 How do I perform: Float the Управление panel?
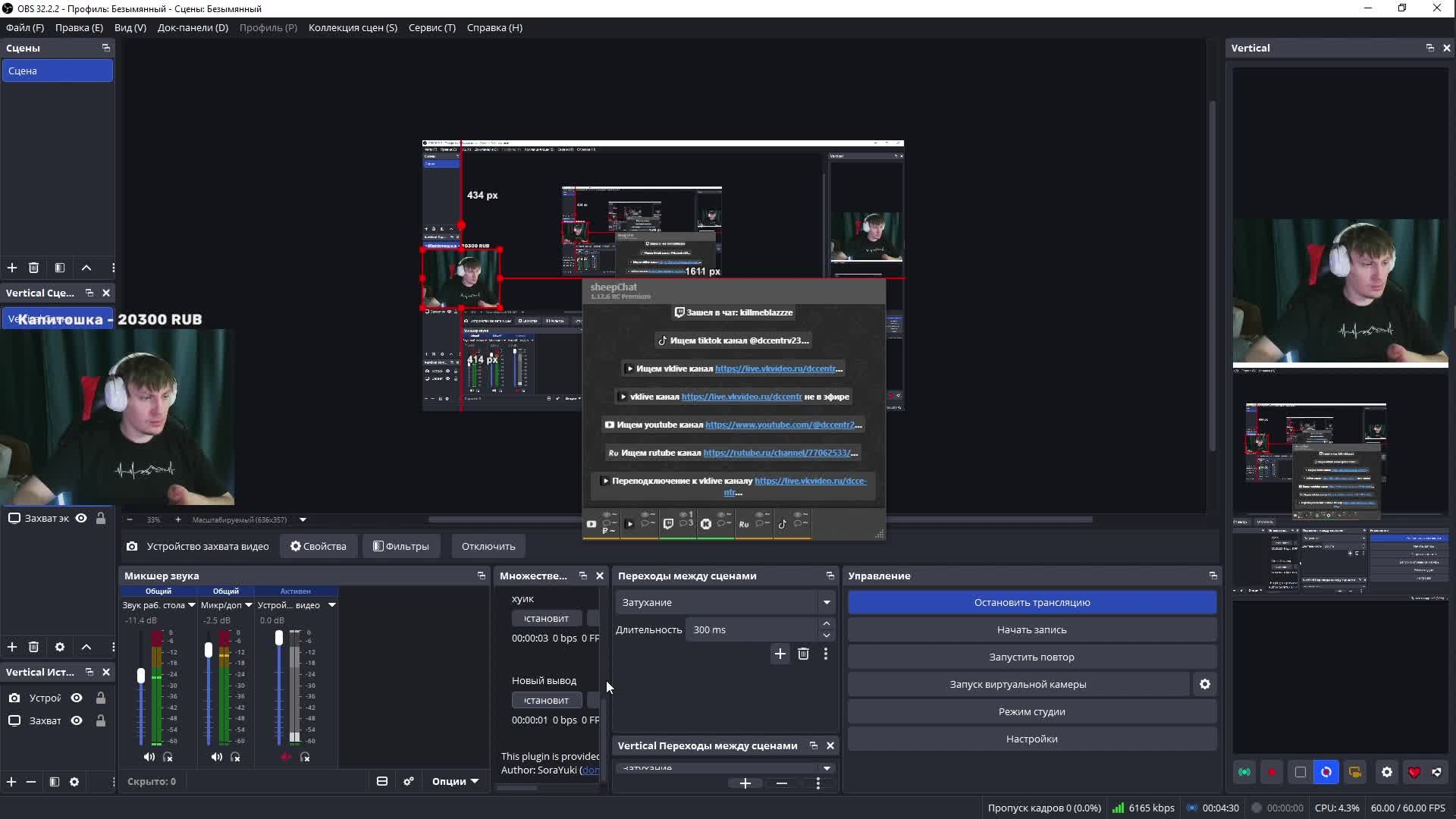pyautogui.click(x=1213, y=576)
